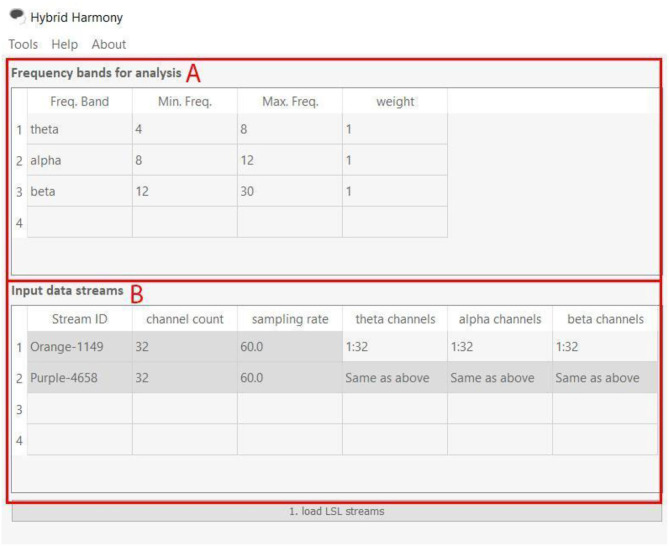669x546 pixels.
Task: Open the About menu
Action: point(109,44)
